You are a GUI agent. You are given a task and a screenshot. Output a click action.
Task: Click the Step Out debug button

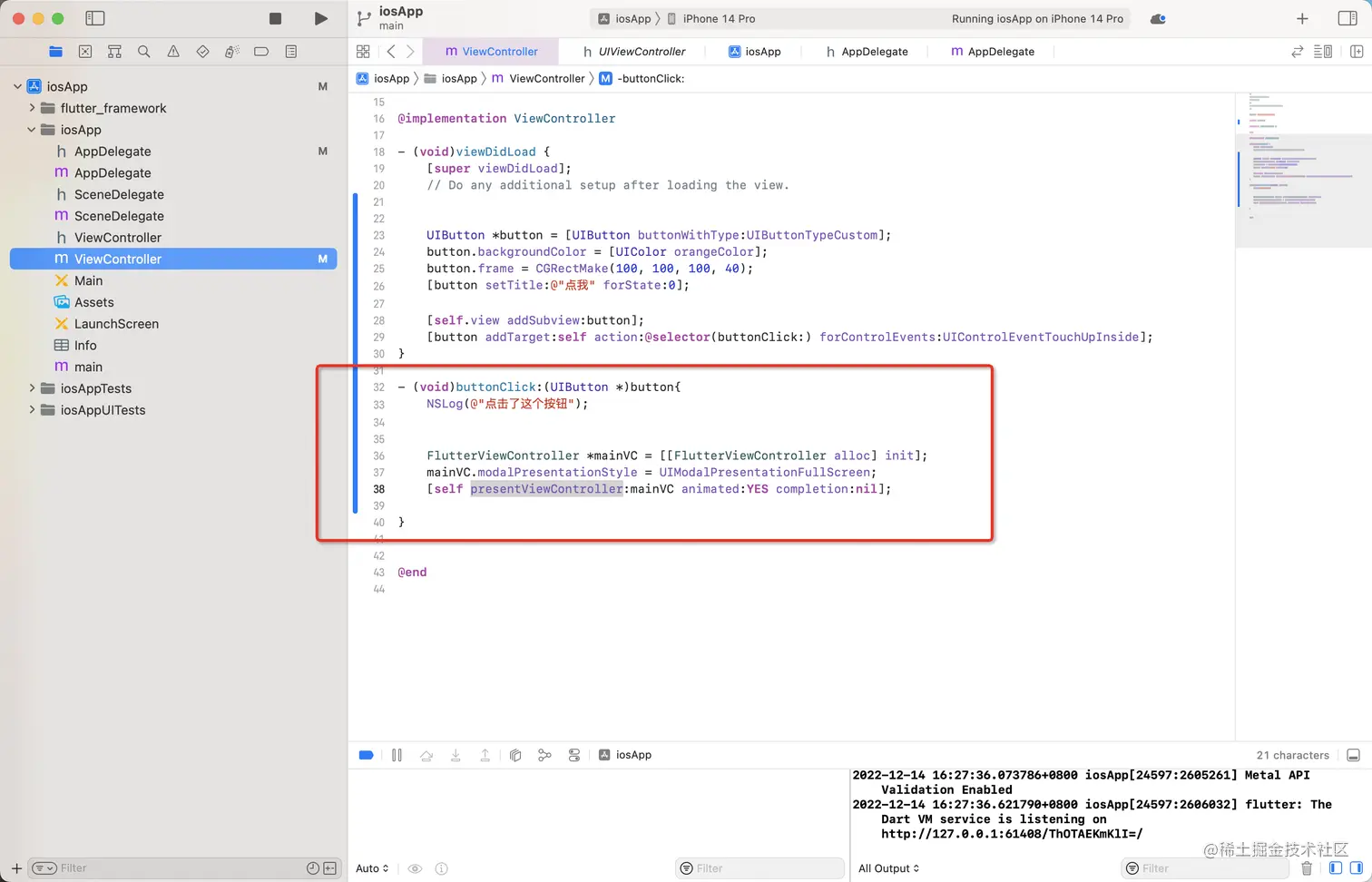point(485,755)
